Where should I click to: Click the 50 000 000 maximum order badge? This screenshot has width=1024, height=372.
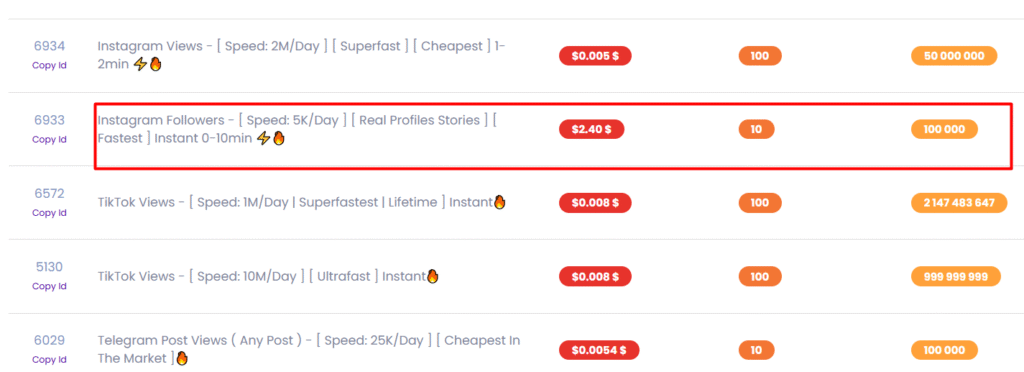(x=954, y=56)
